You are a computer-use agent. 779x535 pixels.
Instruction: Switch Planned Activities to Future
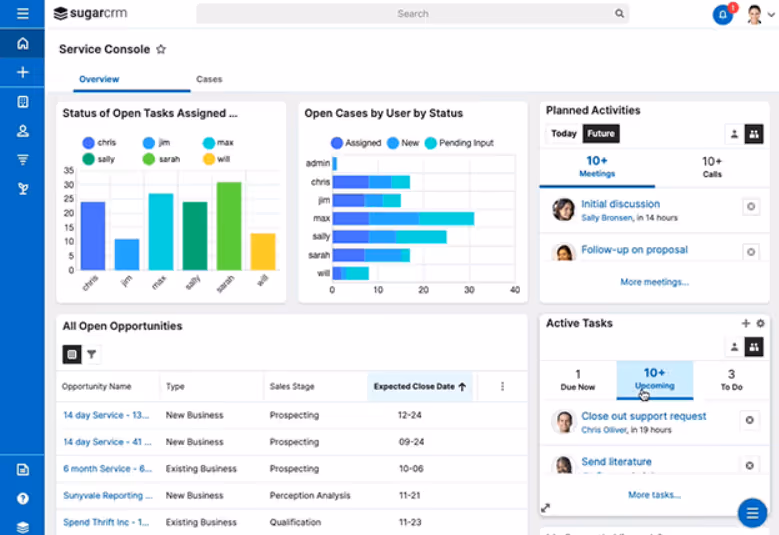[x=601, y=134]
